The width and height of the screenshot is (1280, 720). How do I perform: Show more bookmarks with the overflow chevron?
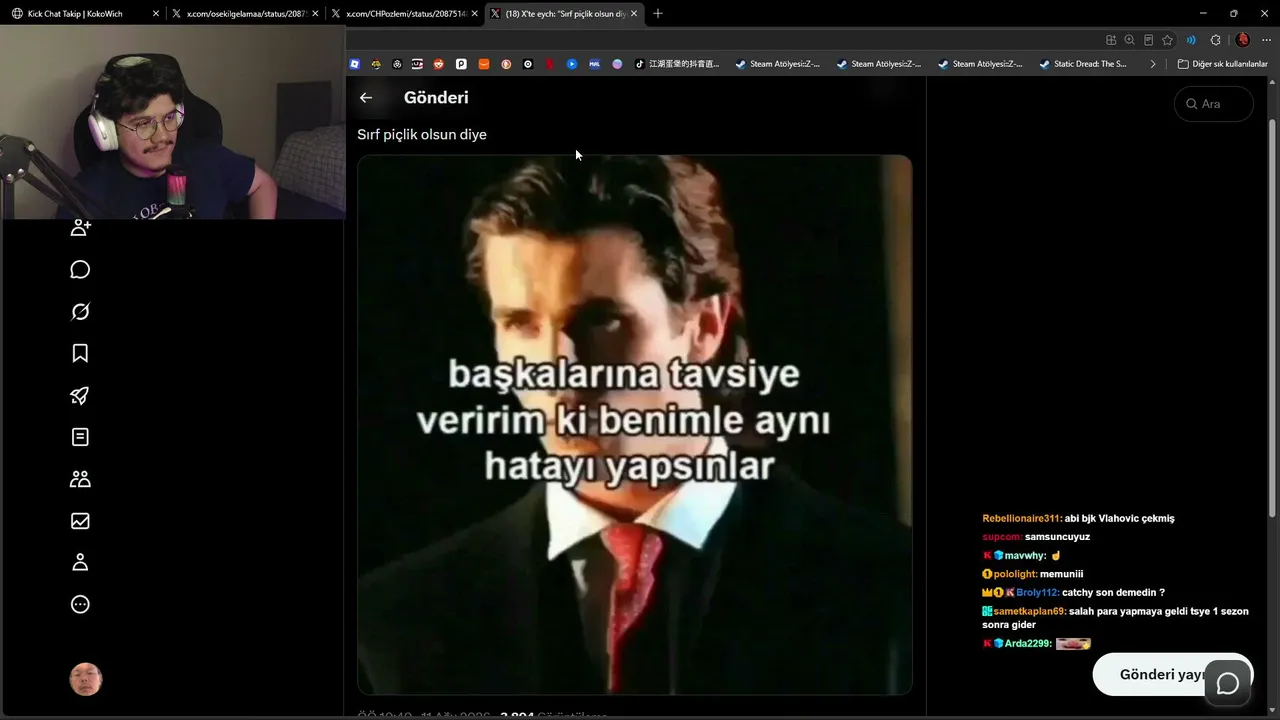pyautogui.click(x=1153, y=64)
